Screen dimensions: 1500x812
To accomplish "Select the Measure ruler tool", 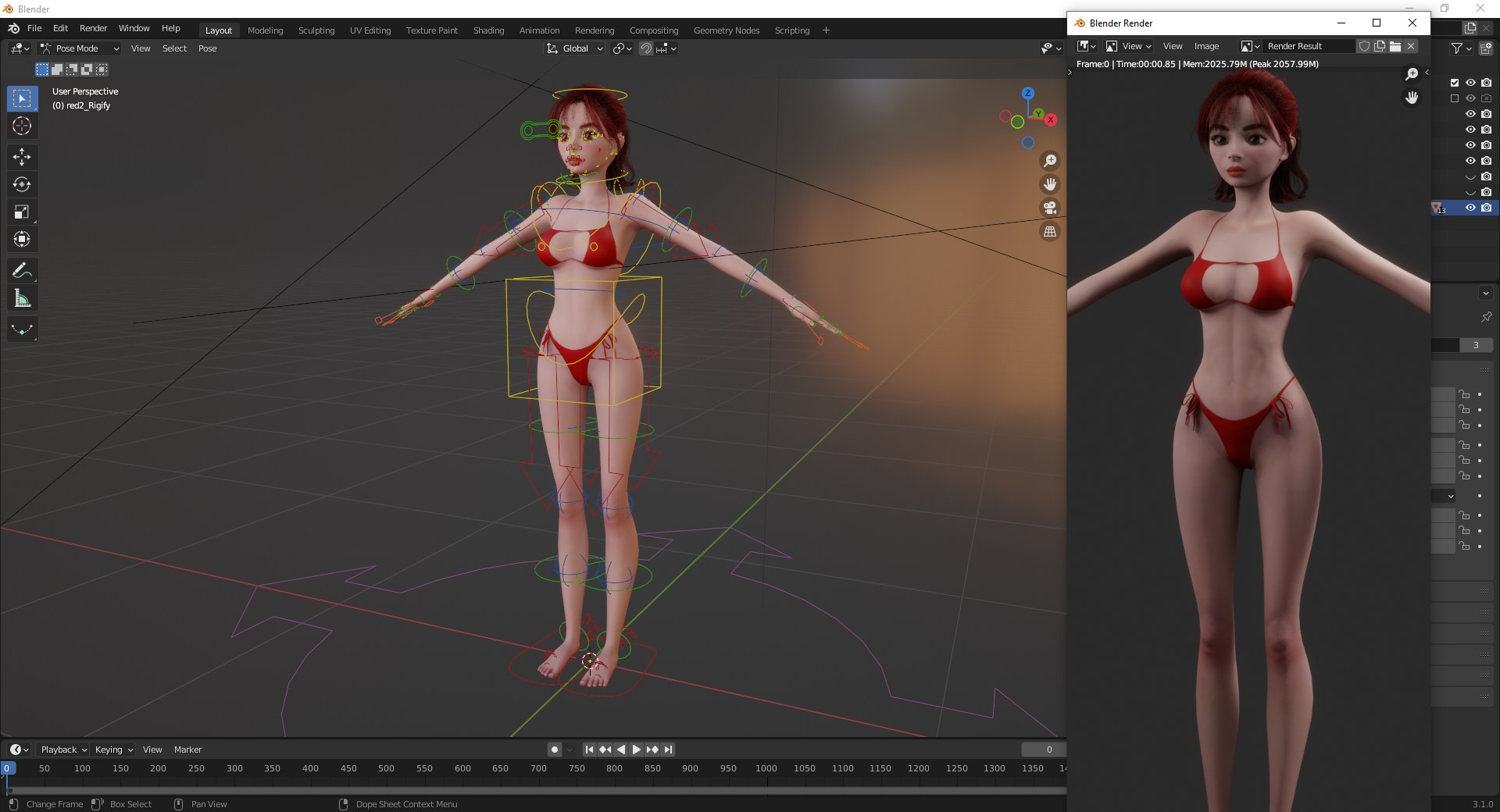I will pos(22,297).
